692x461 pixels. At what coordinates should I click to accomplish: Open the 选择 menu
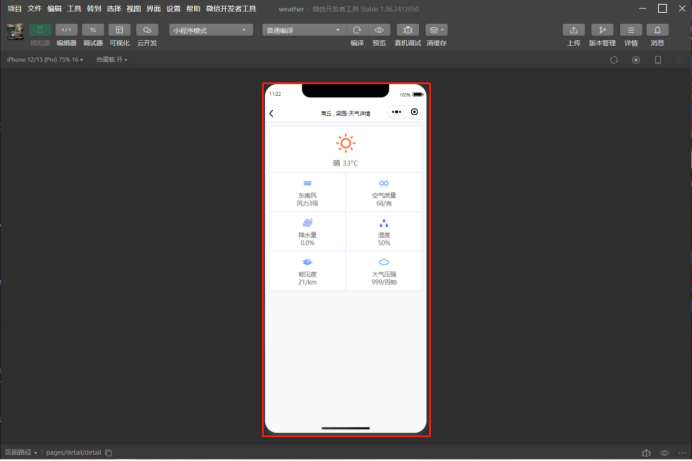[114, 9]
